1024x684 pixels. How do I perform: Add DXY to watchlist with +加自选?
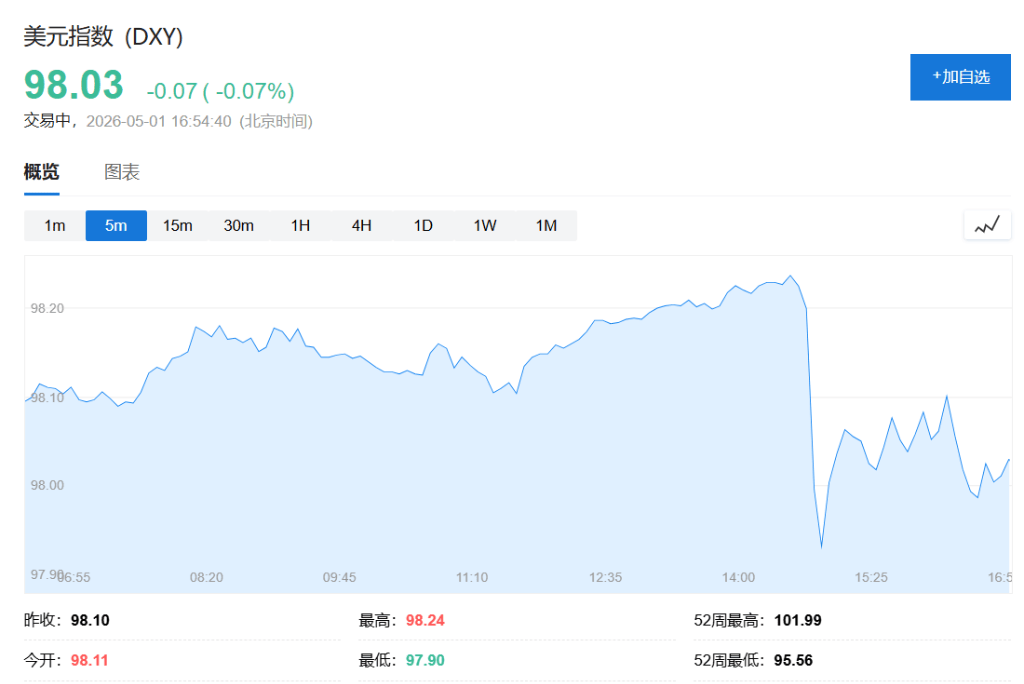(x=960, y=77)
